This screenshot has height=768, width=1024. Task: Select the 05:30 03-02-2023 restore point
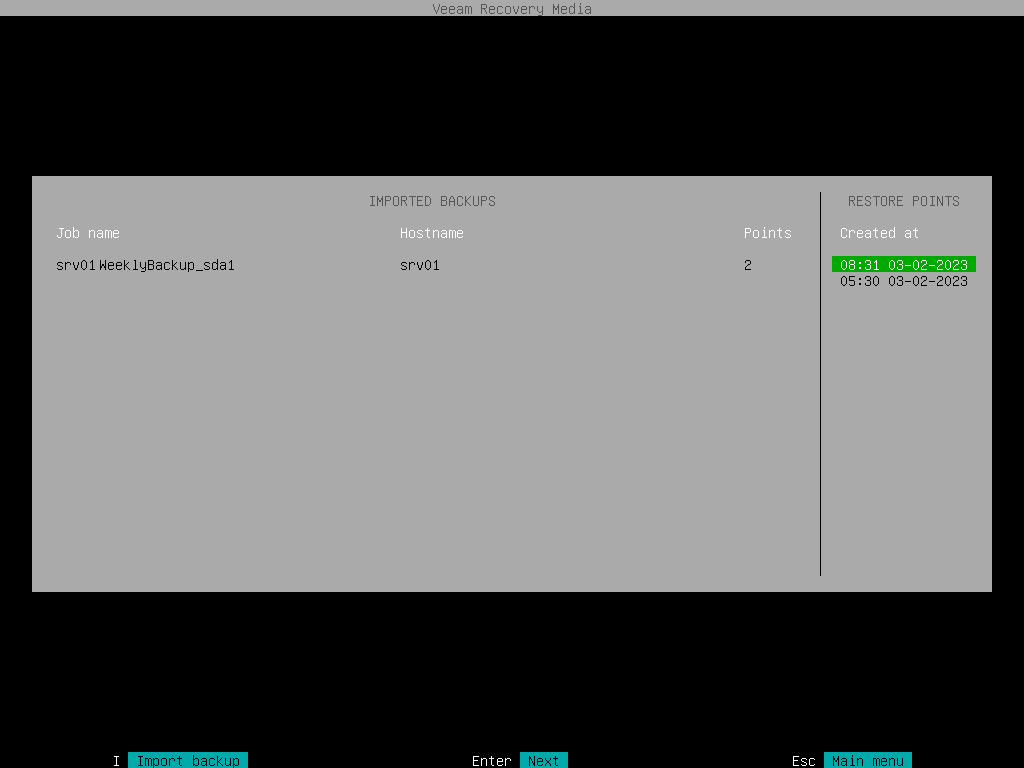903,281
